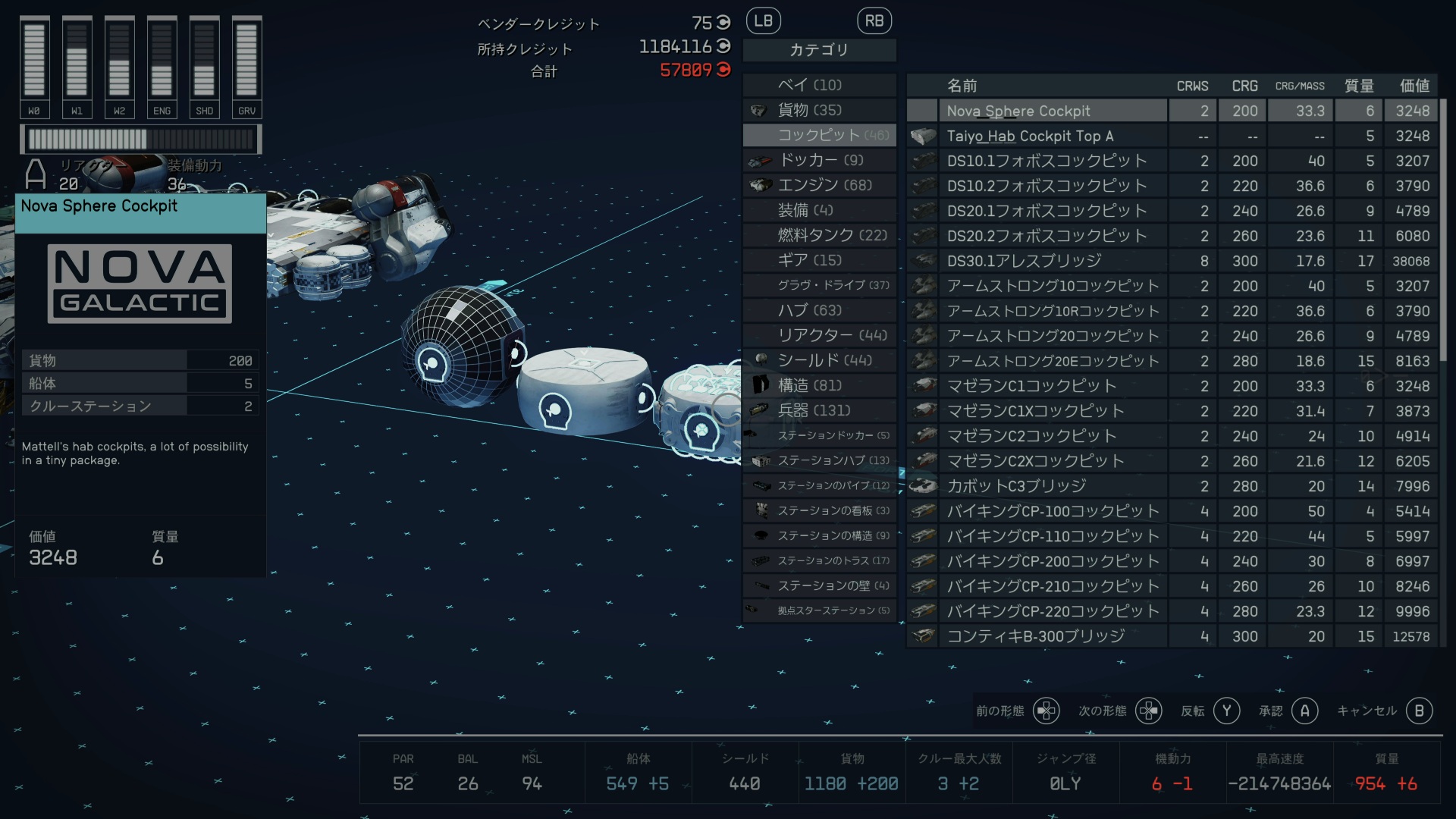Select the バイキングCP-220コックピット row
This screenshot has height=819, width=1456.
coord(1172,611)
